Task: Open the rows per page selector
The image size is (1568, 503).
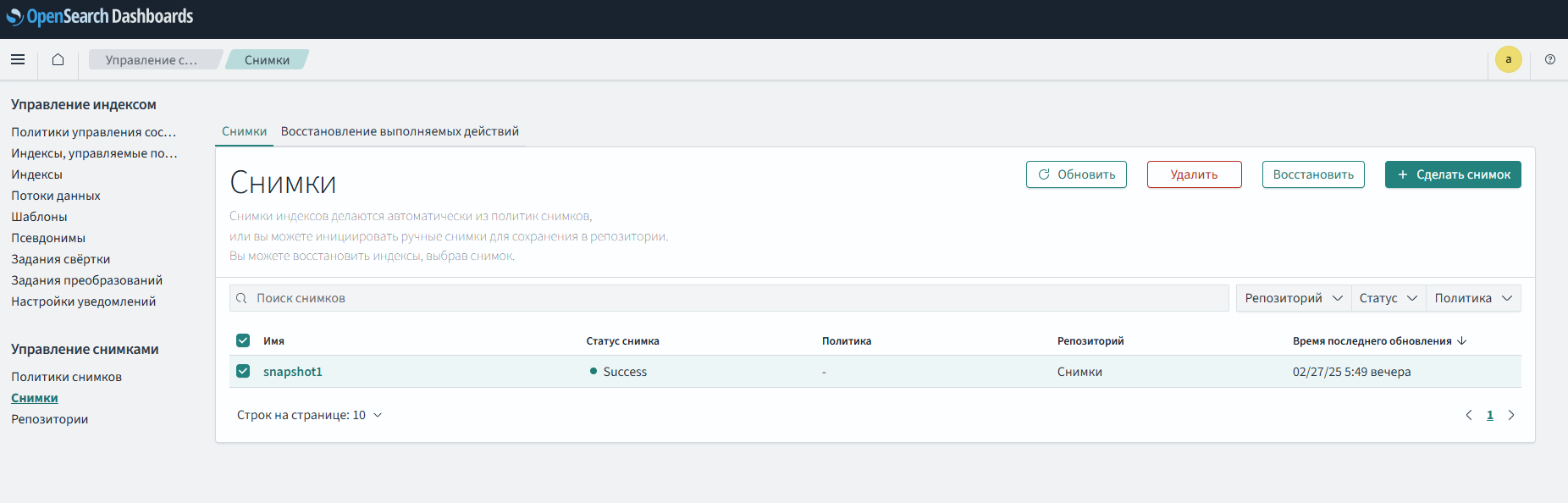Action: (309, 415)
